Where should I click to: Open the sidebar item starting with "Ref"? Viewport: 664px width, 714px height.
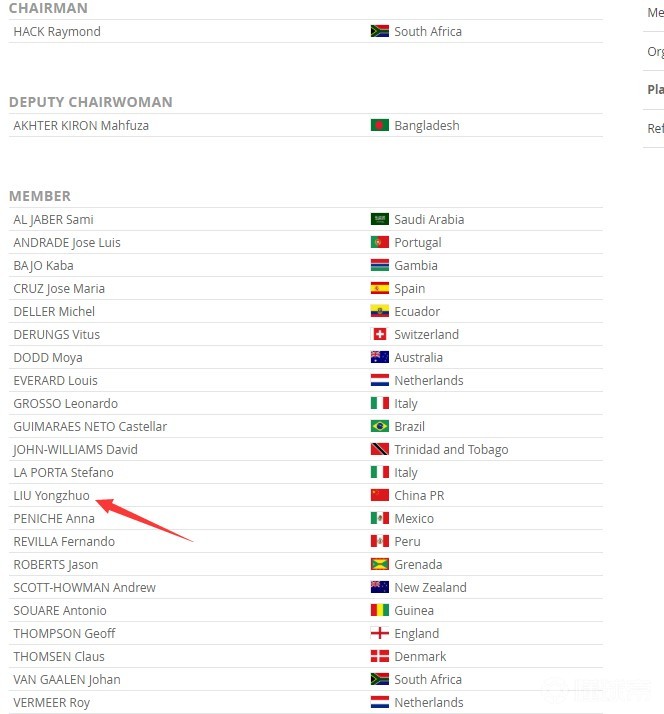(x=655, y=129)
